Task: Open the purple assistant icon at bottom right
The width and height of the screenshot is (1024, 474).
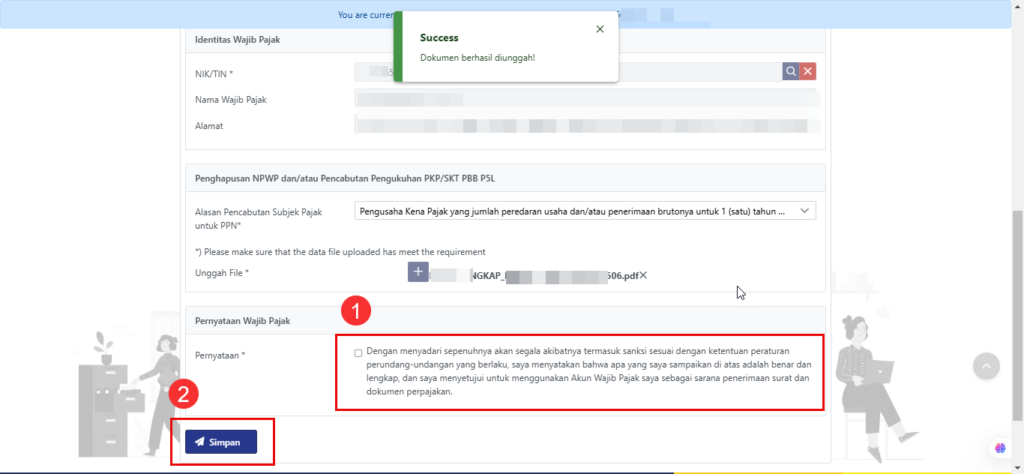Action: pos(999,448)
